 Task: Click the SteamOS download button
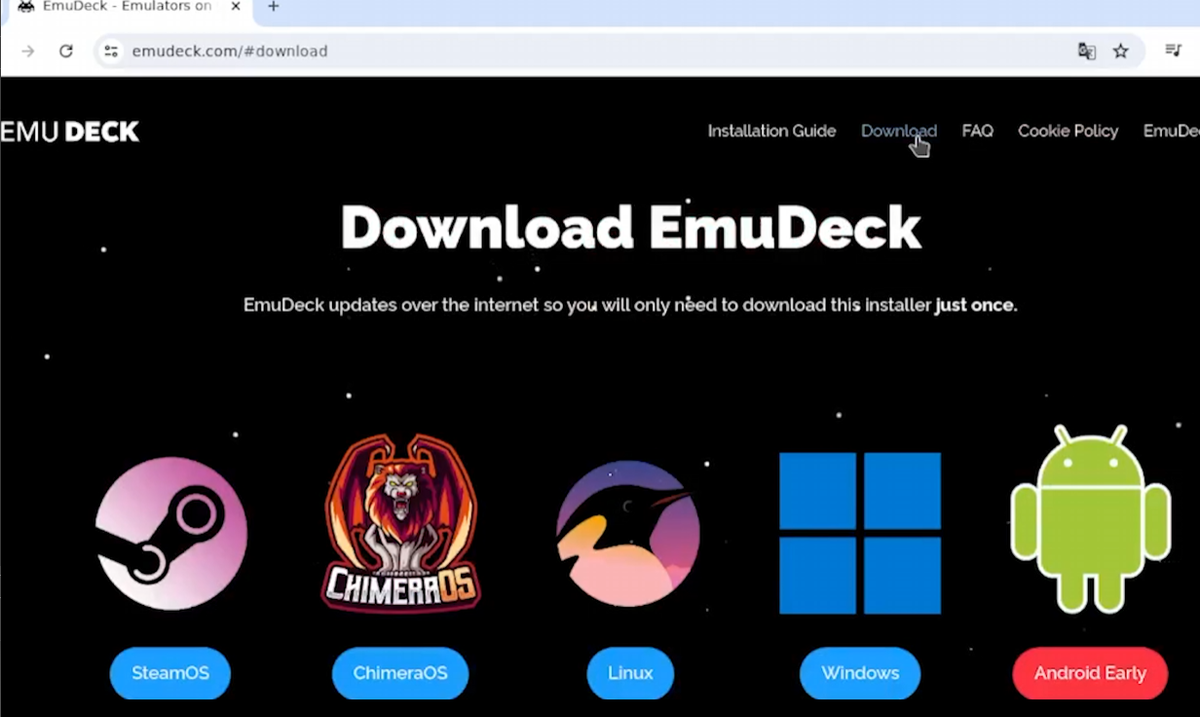pyautogui.click(x=170, y=673)
